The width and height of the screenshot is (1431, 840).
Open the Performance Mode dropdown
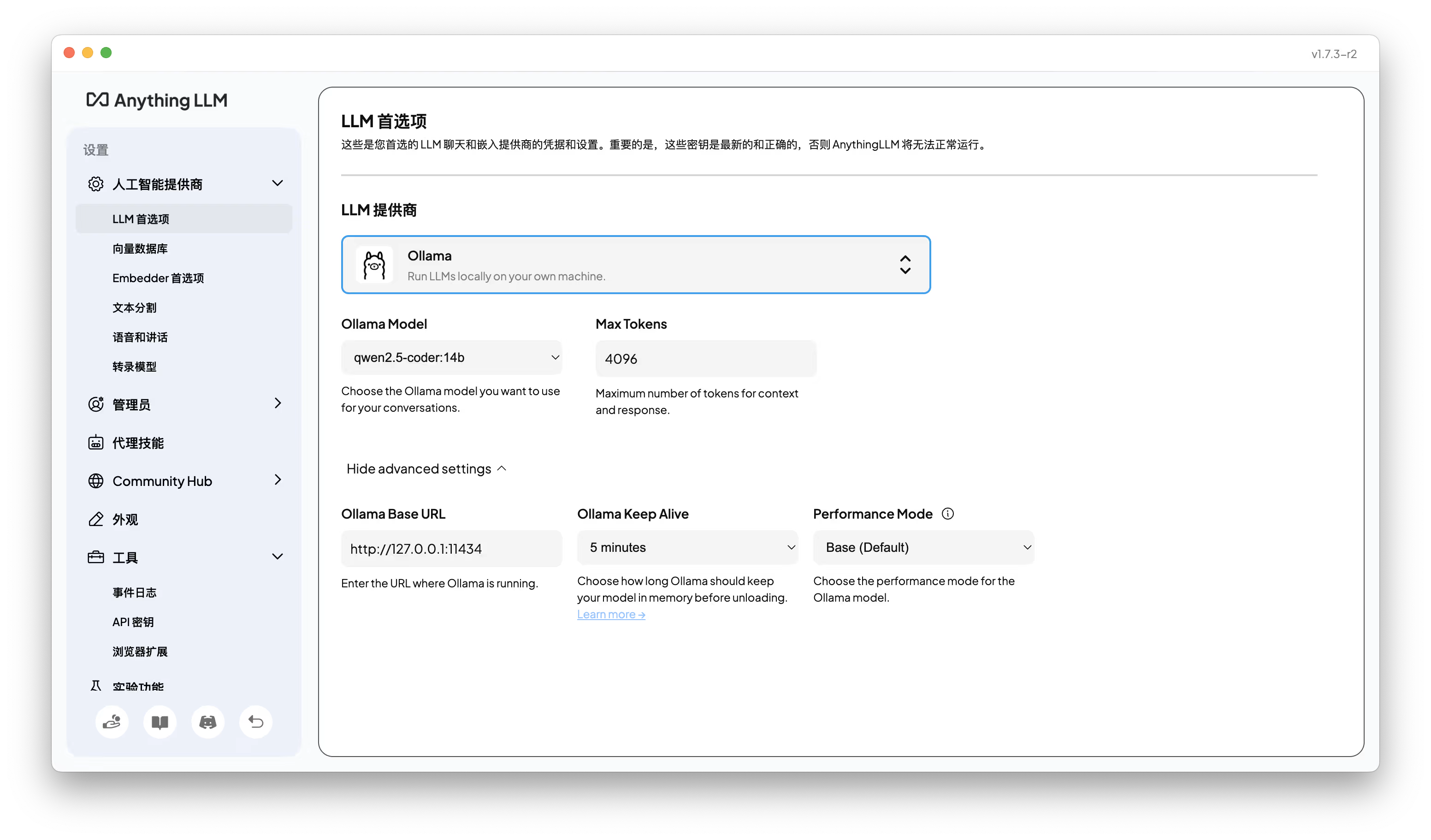[x=923, y=548]
